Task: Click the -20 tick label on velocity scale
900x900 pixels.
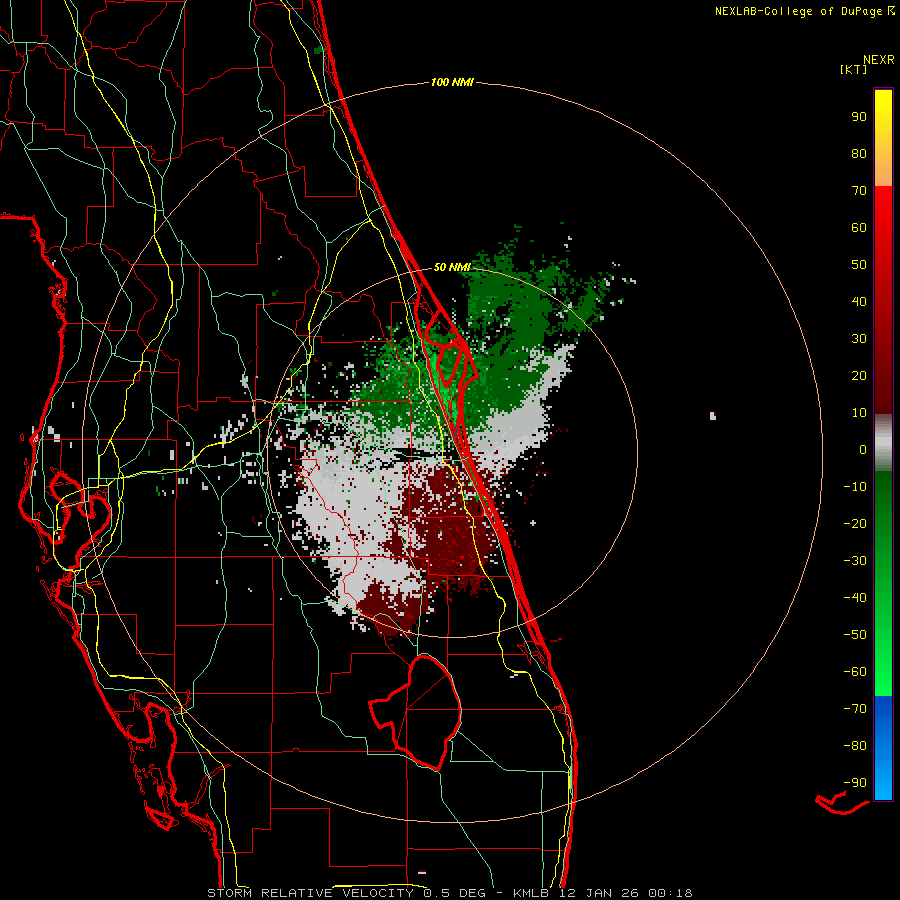Action: [x=855, y=524]
